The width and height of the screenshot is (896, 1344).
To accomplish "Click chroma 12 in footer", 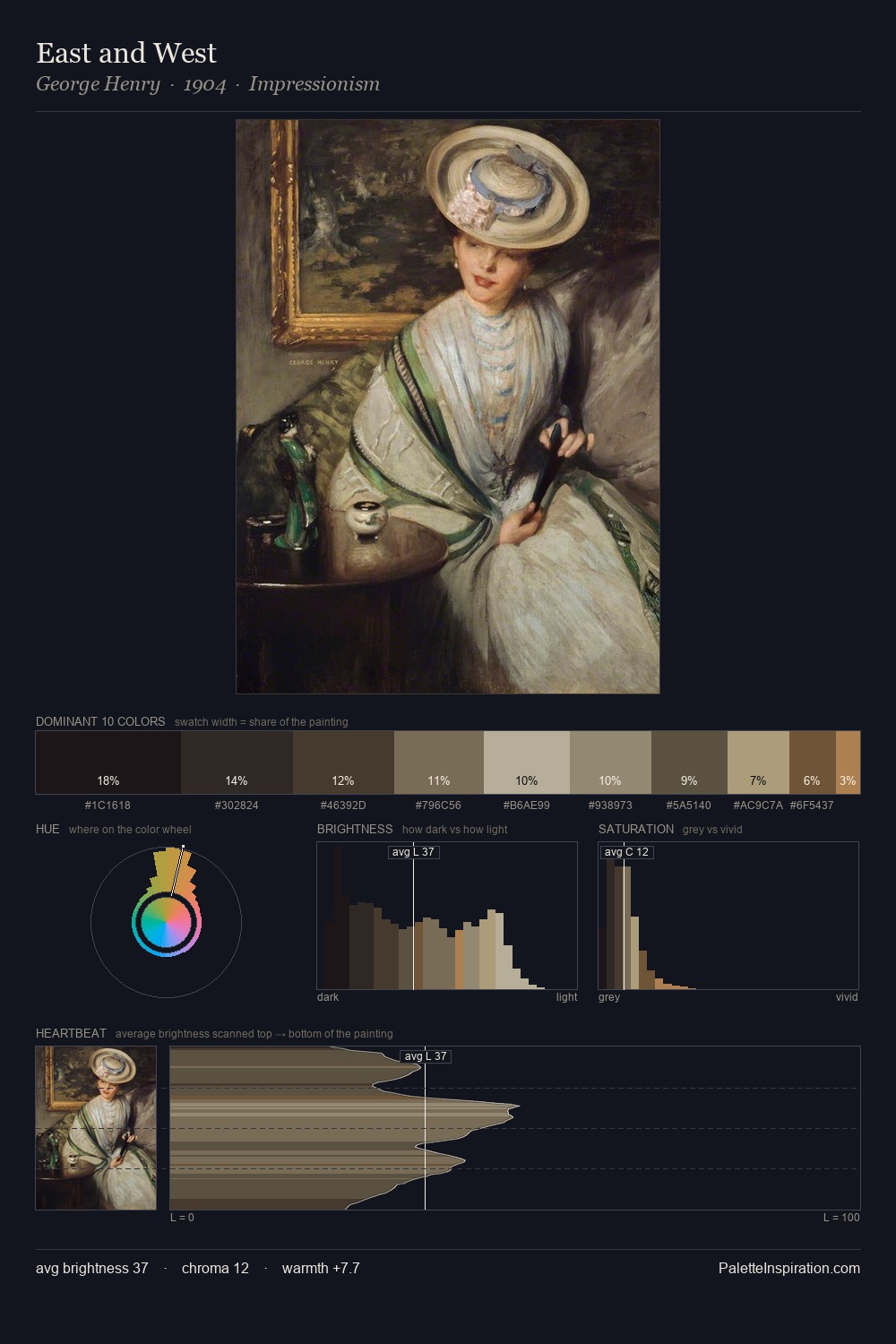I will pyautogui.click(x=215, y=1268).
